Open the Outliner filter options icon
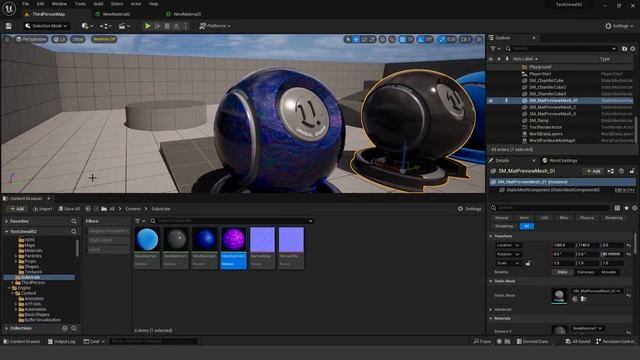The height and width of the screenshot is (360, 640). click(x=495, y=49)
